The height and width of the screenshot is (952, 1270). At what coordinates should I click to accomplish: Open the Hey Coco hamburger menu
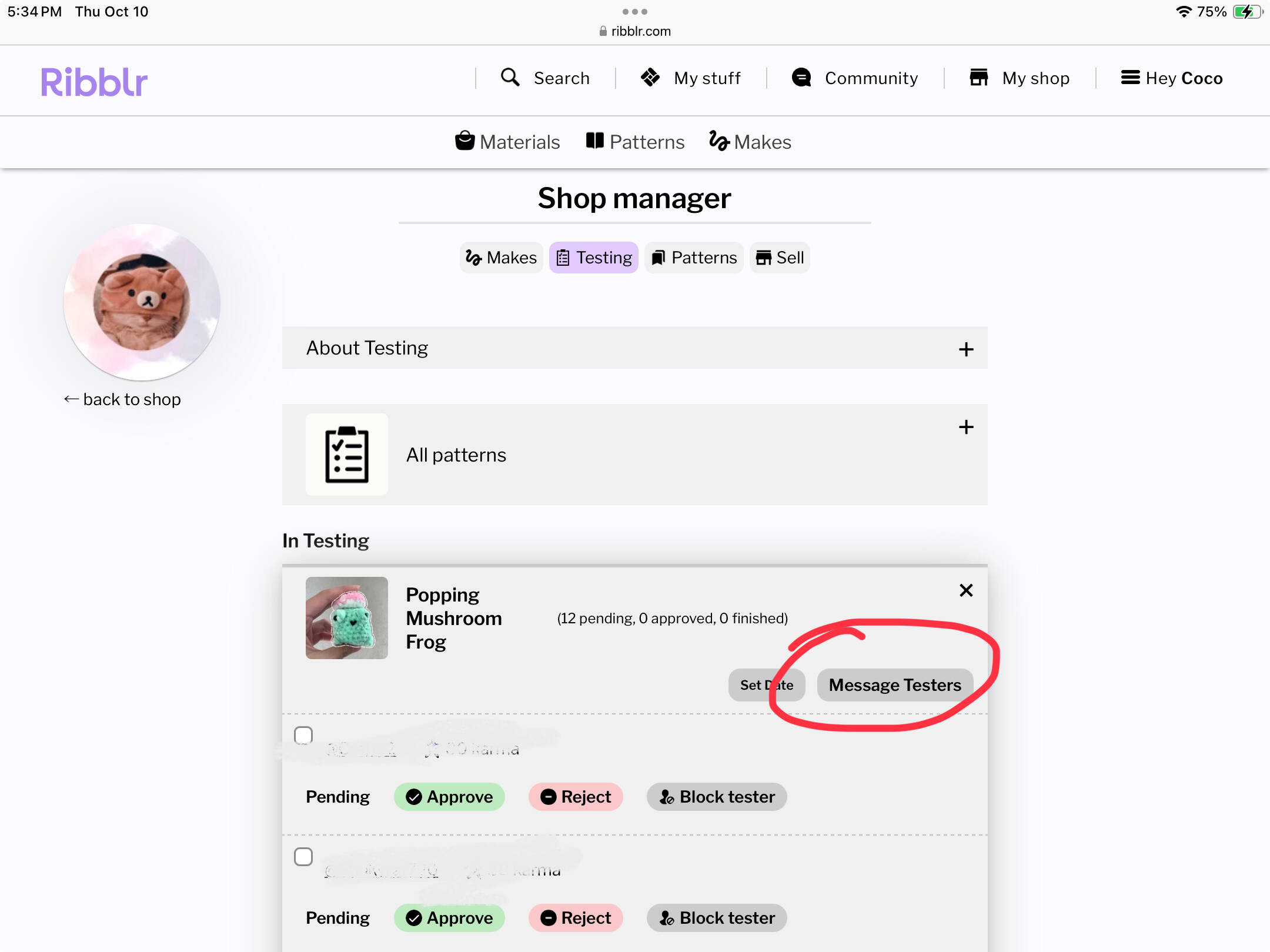point(1130,78)
